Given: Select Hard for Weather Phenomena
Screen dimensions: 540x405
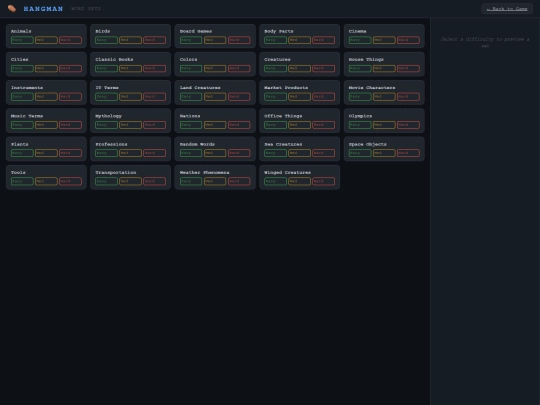Looking at the screenshot, I should (x=239, y=181).
